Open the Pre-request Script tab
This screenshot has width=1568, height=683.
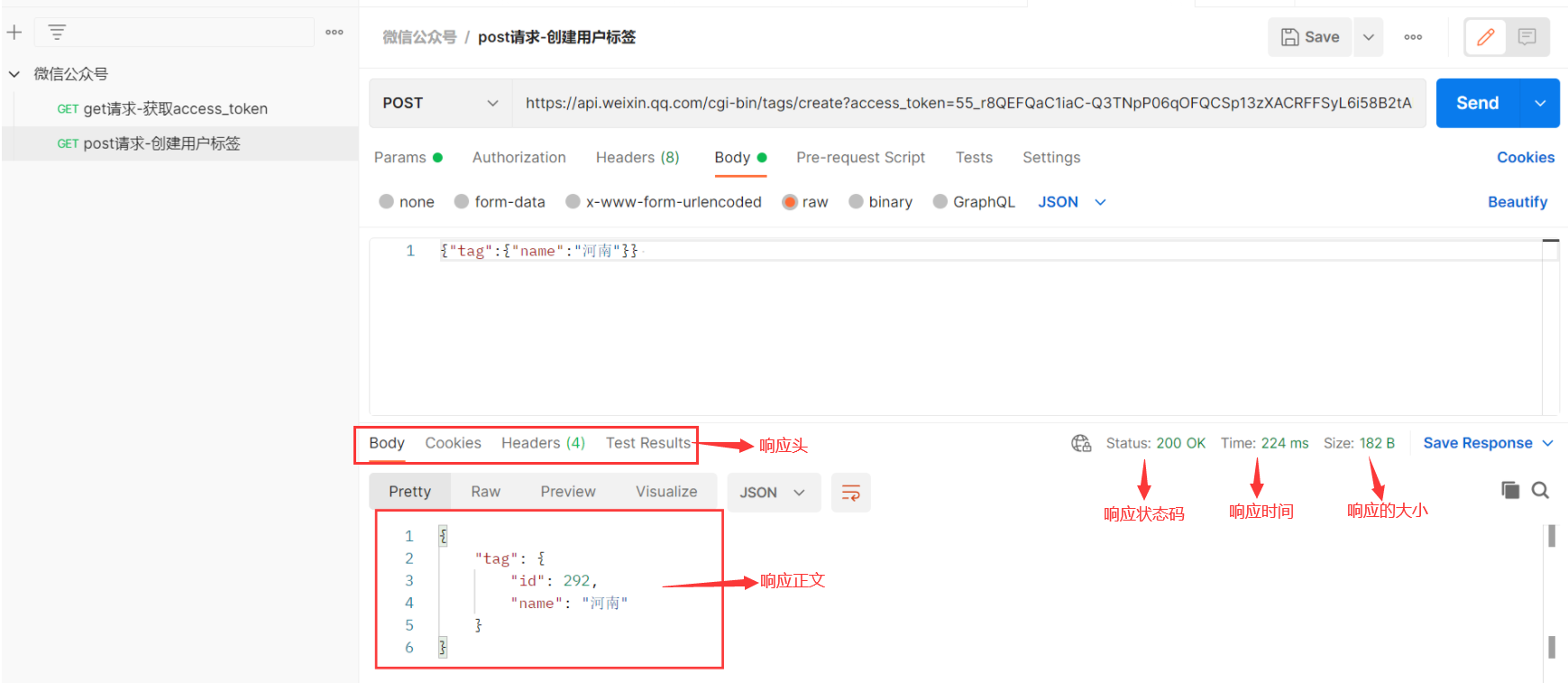(860, 158)
